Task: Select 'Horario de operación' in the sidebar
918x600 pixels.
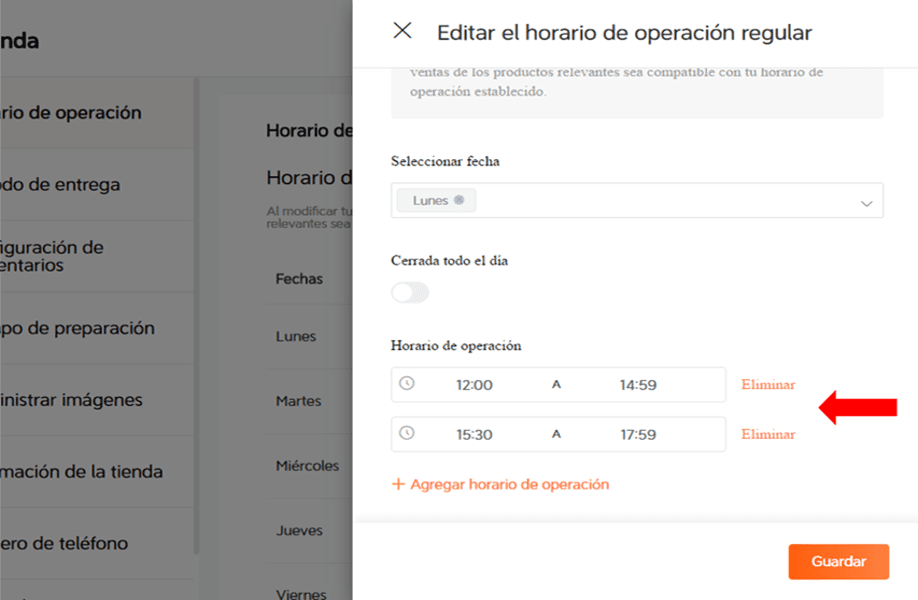Action: [x=70, y=112]
